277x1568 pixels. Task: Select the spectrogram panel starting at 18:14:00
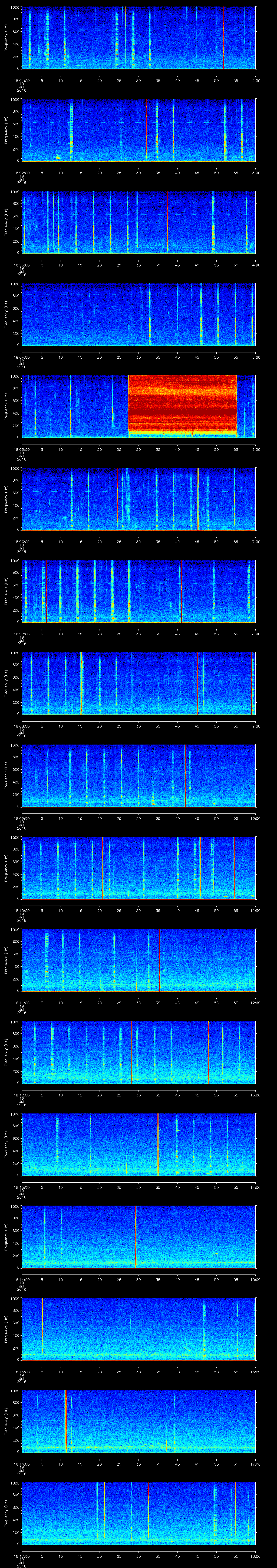[138, 1237]
